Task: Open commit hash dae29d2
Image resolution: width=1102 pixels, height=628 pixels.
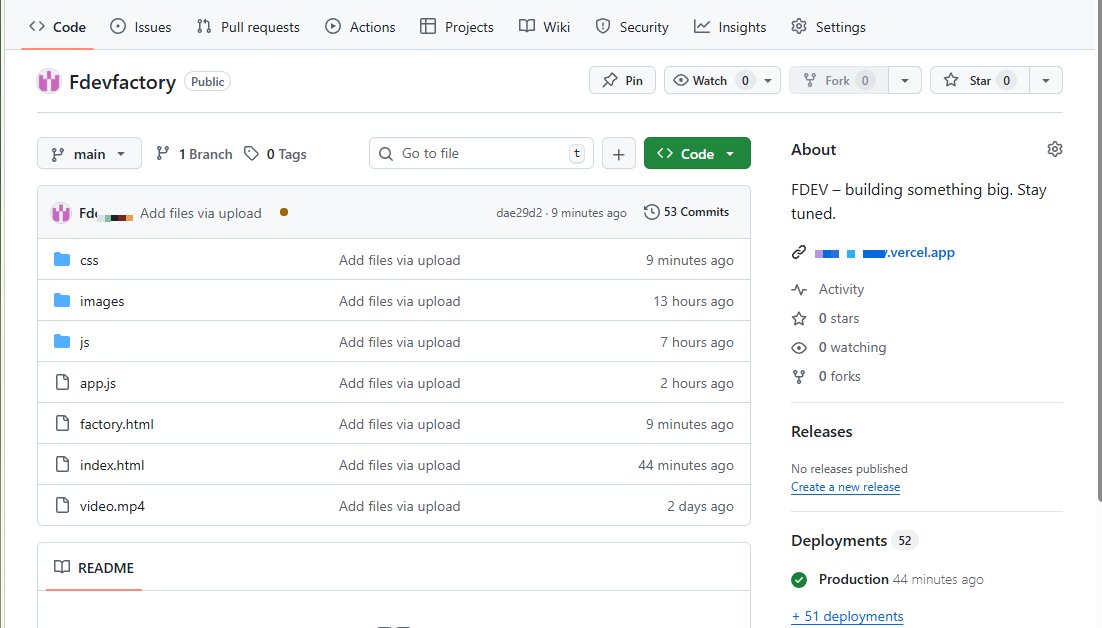Action: coord(519,213)
